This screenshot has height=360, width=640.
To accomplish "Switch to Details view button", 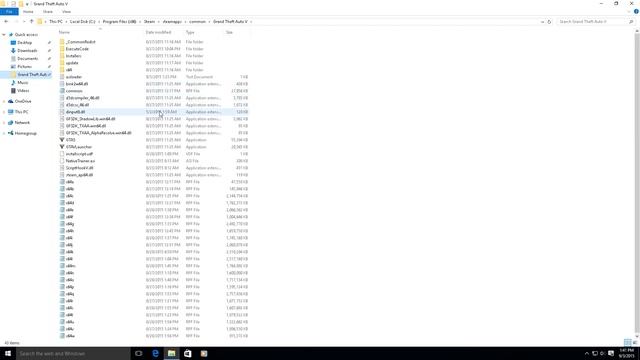I will (628, 342).
